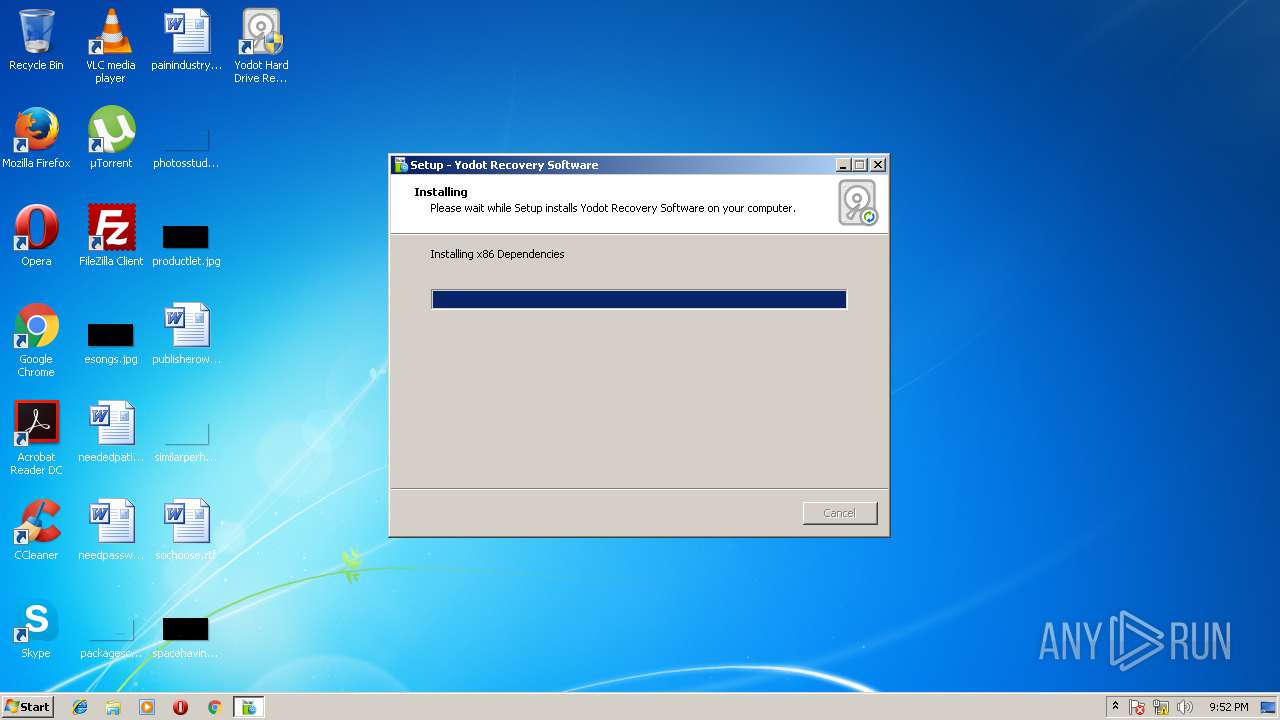Viewport: 1280px width, 720px height.
Task: Launch Skype desktop shortcut
Action: [36, 628]
